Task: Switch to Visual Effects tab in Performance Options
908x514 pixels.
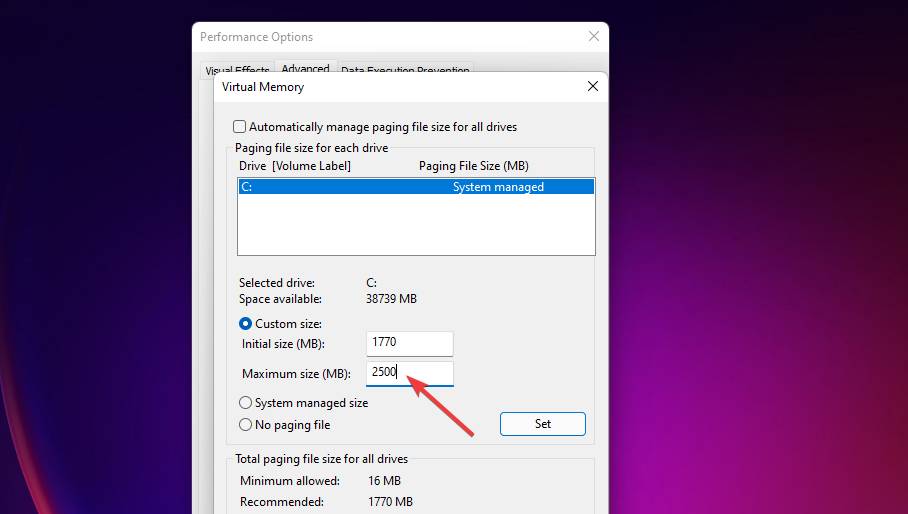Action: tap(237, 71)
